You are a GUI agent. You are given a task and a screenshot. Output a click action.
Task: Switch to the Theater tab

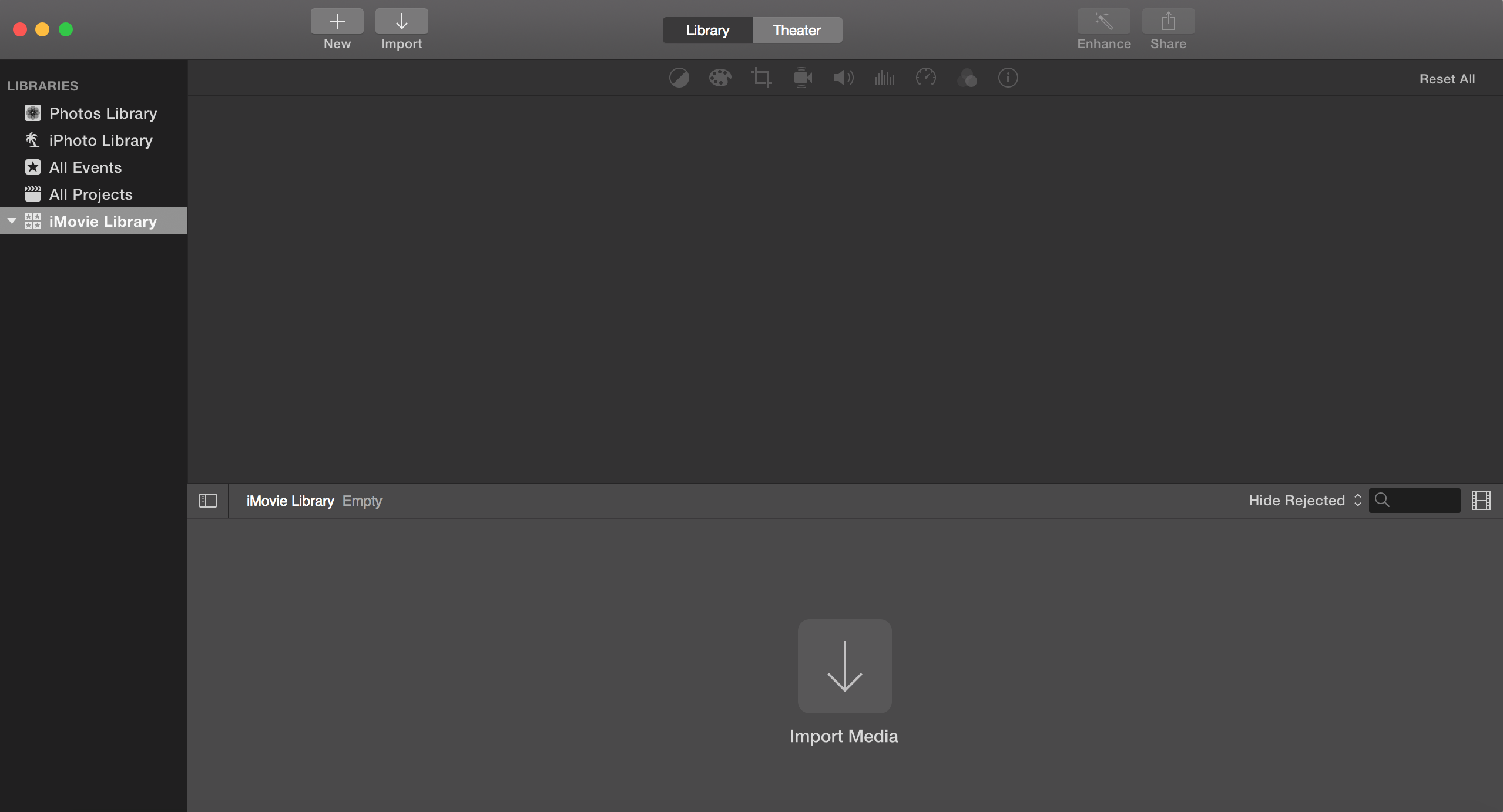click(797, 30)
